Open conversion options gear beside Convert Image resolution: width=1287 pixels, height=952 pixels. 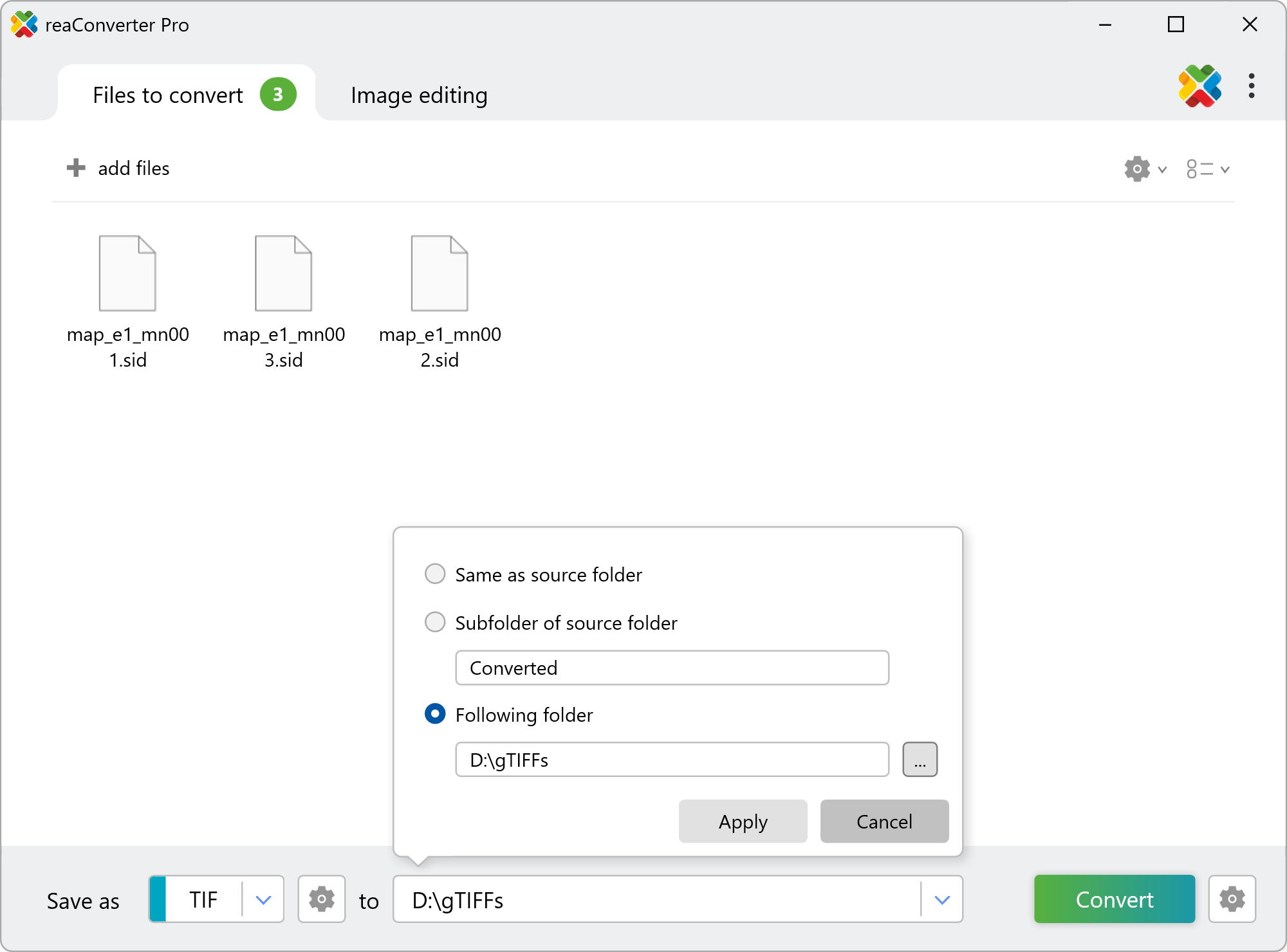click(1232, 899)
